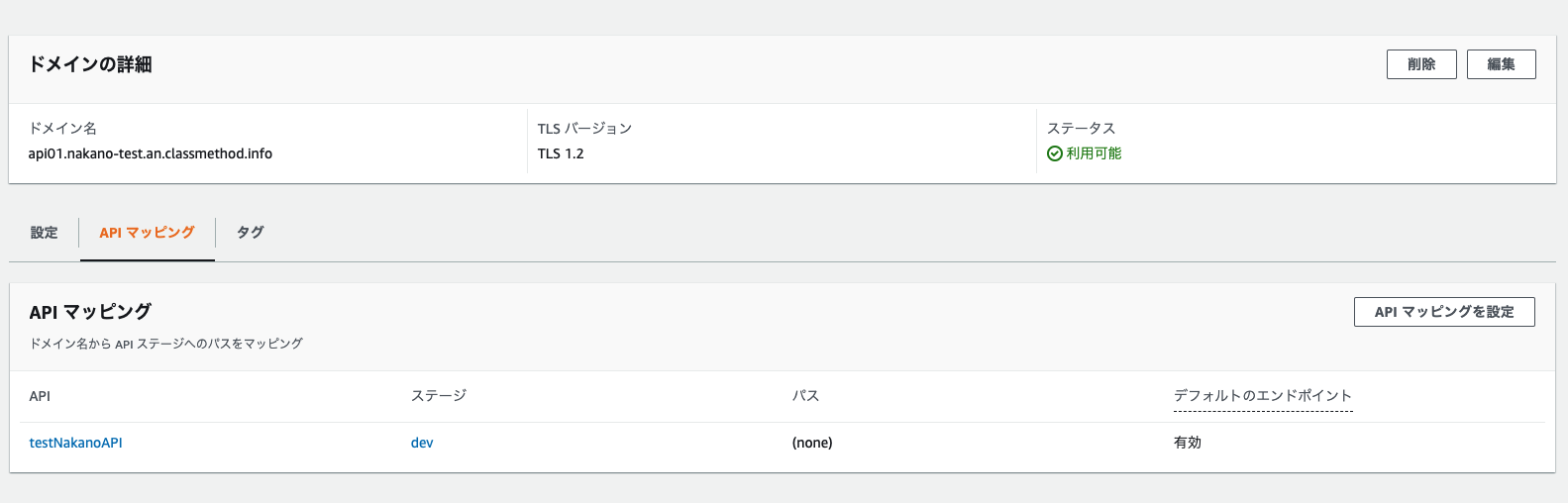The height and width of the screenshot is (503, 1568).
Task: Open the タグ tab
Action: [250, 233]
